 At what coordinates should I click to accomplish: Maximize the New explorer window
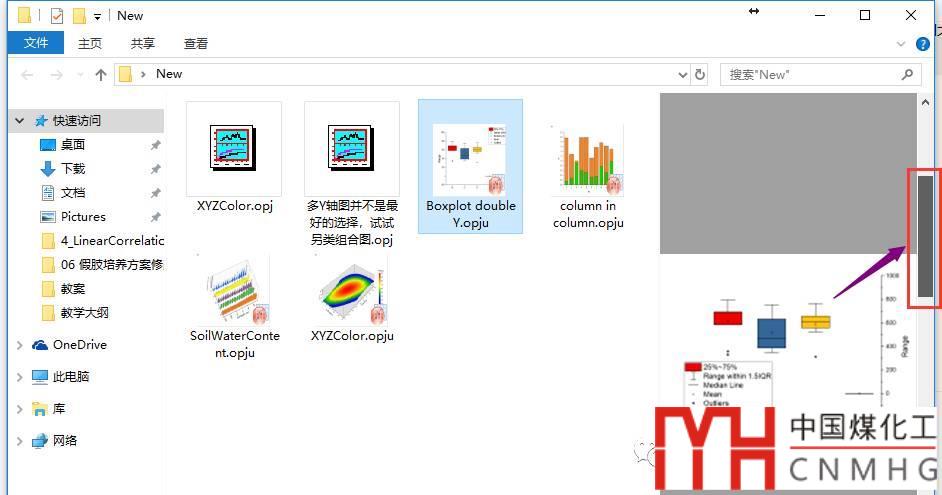coord(865,16)
